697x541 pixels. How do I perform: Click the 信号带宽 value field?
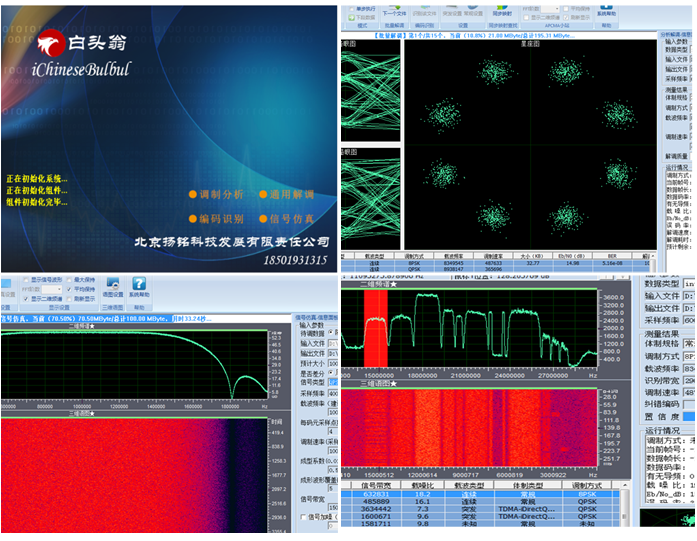point(333,507)
